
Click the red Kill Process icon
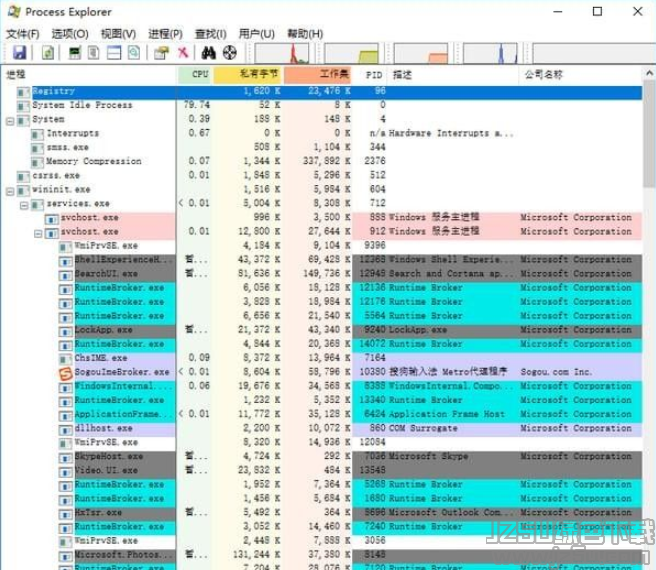183,53
